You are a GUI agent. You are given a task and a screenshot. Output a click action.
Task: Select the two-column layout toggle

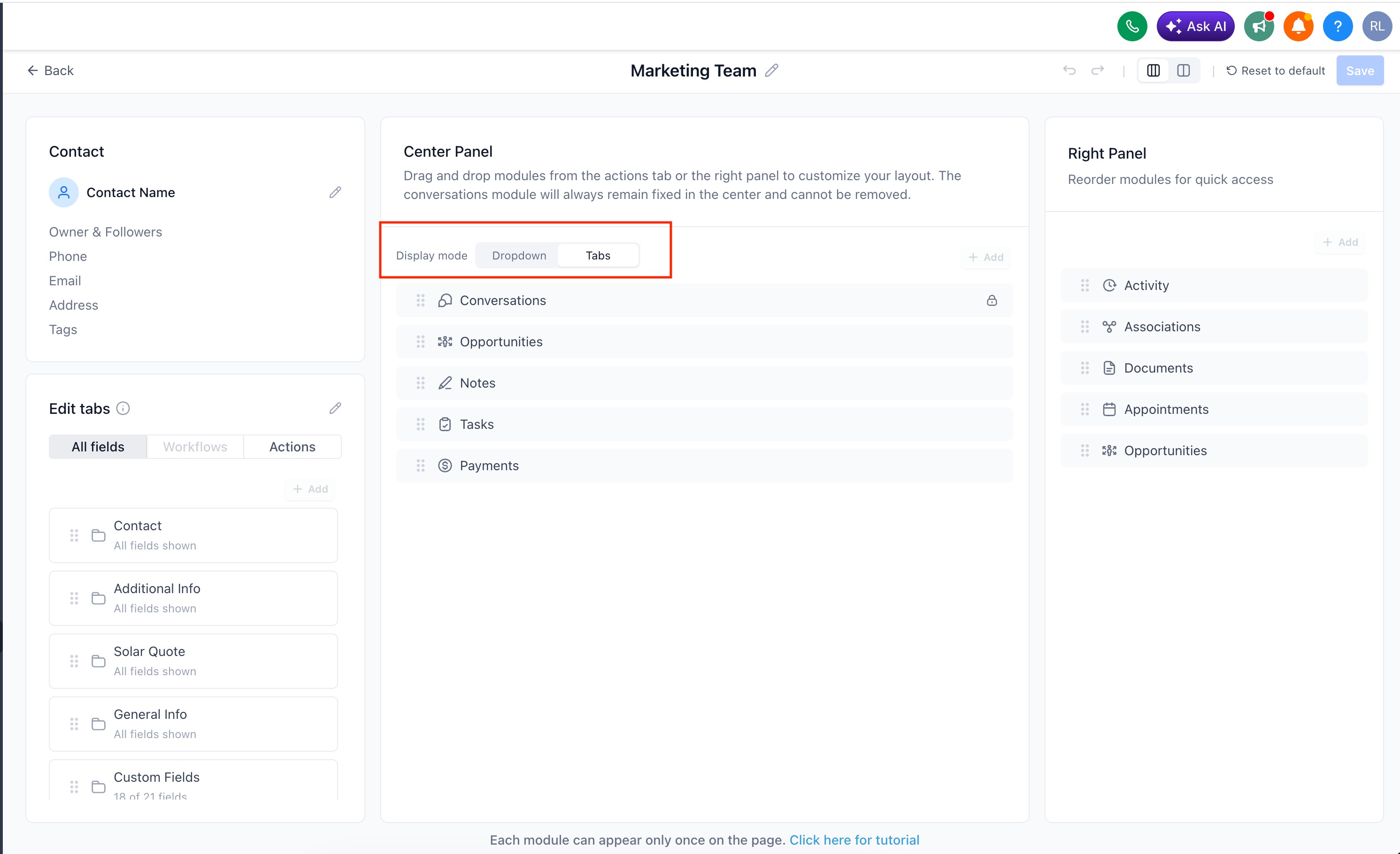pyautogui.click(x=1184, y=70)
